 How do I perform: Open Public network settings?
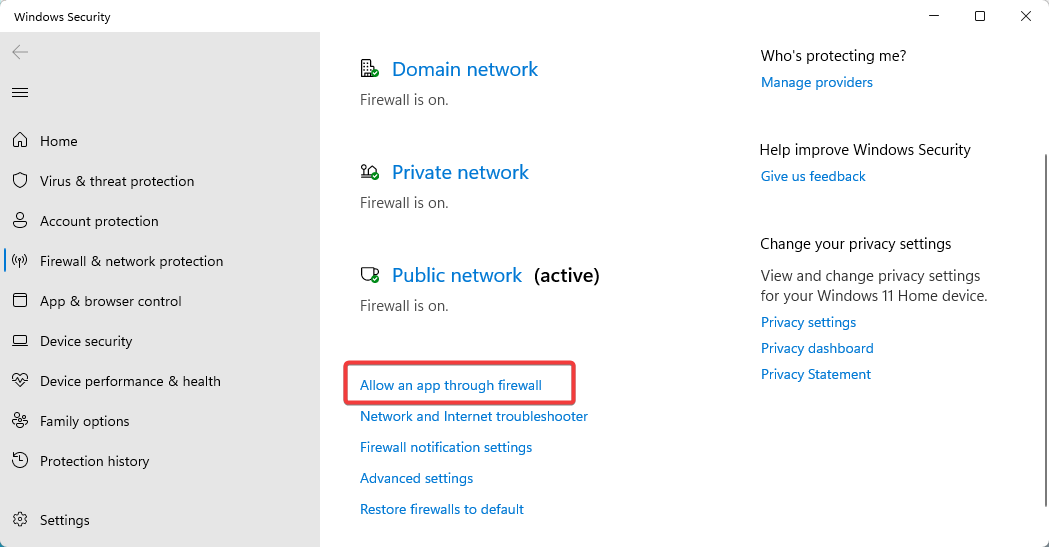pos(456,275)
